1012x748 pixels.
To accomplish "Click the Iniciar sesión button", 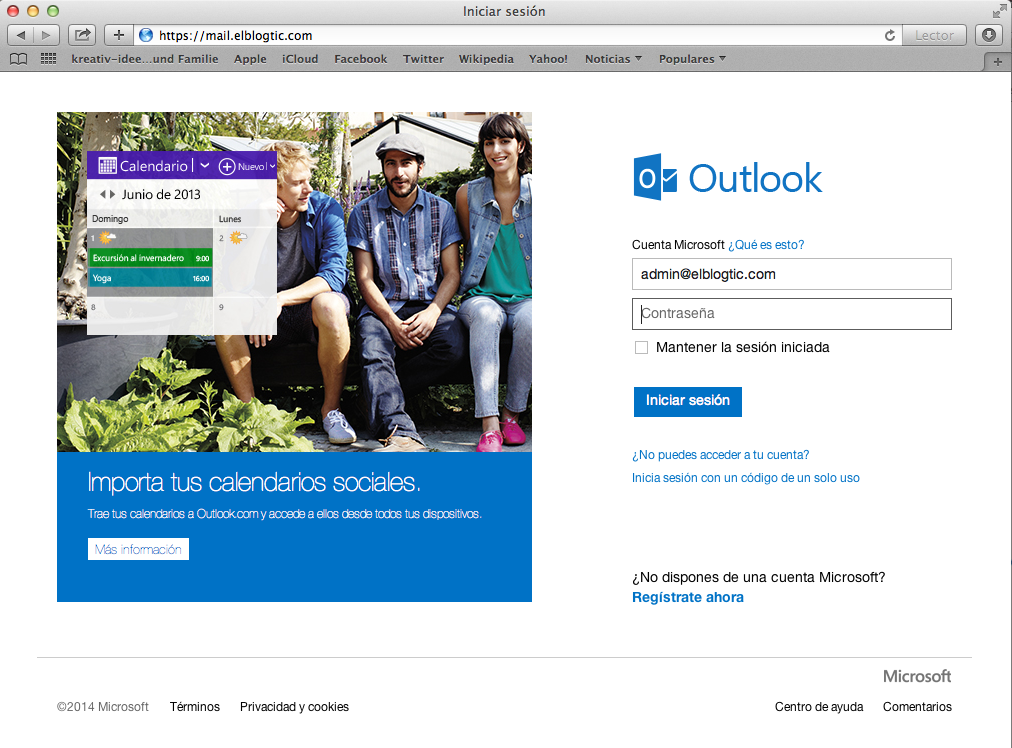I will [x=687, y=401].
